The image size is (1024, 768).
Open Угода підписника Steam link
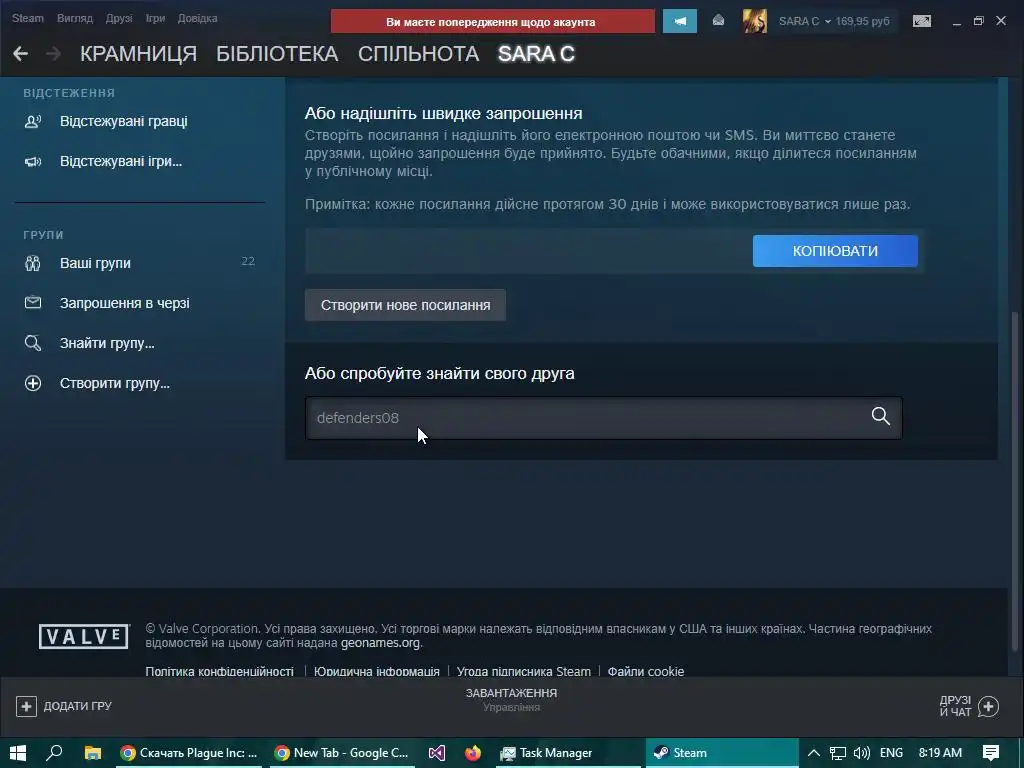[x=524, y=671]
